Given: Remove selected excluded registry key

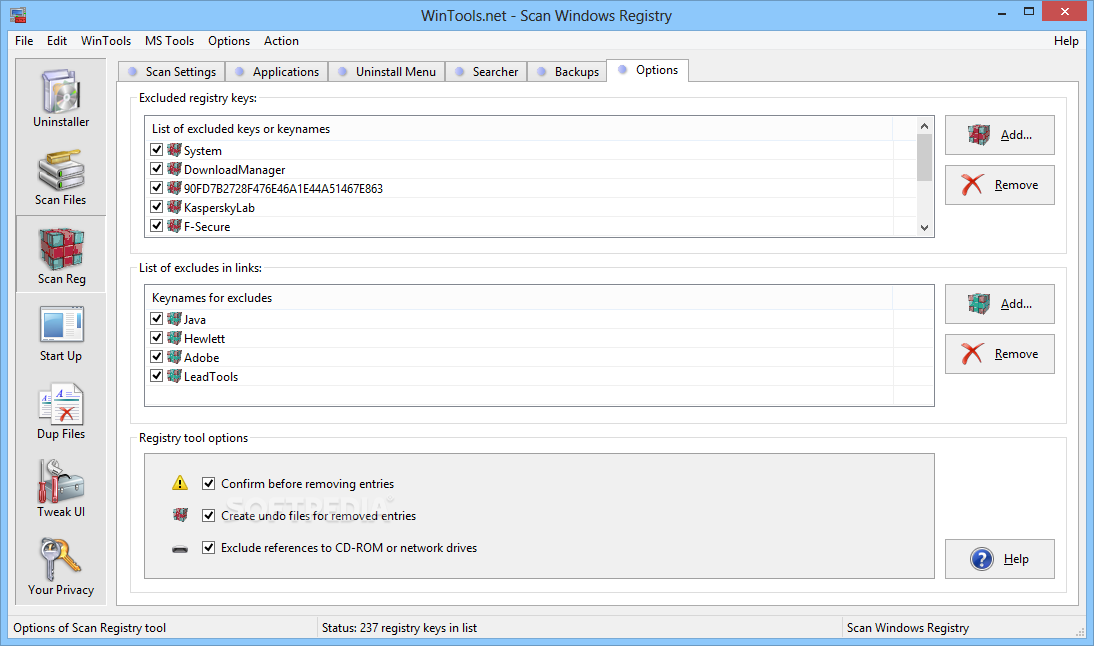Looking at the screenshot, I should [x=1000, y=185].
